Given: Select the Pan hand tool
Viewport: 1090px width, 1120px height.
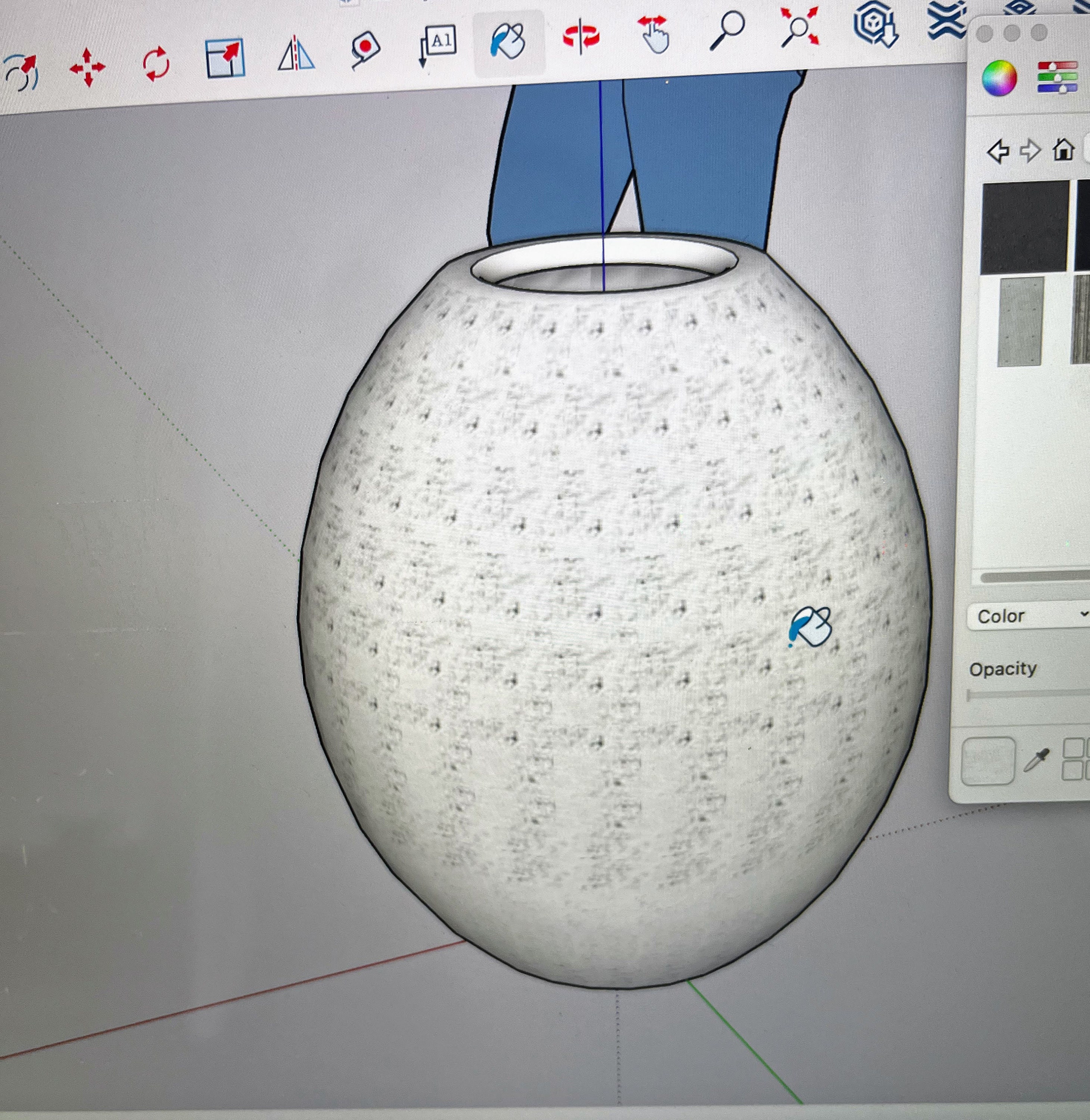Looking at the screenshot, I should (654, 34).
